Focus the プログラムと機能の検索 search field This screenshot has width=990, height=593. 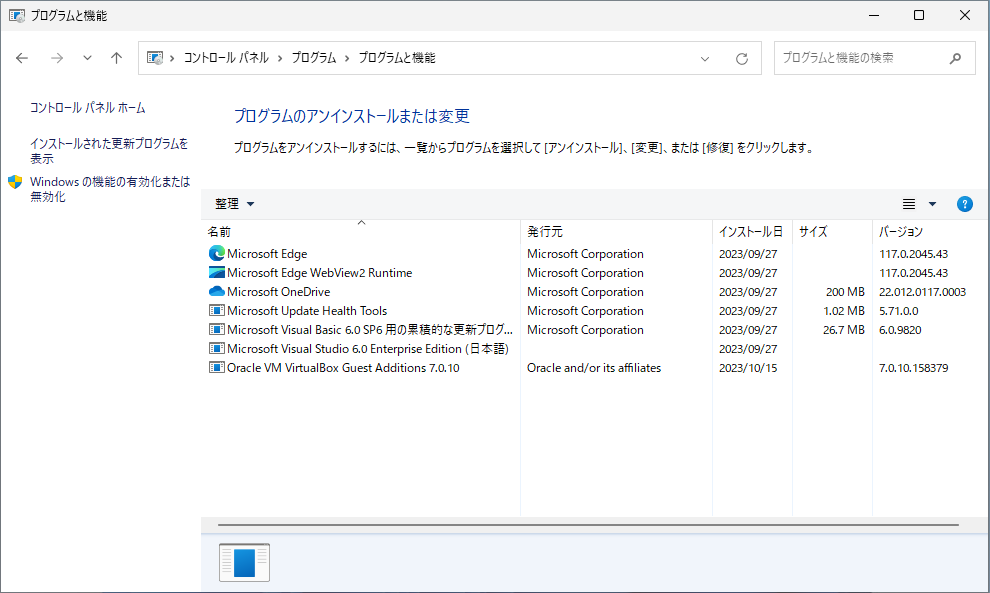874,58
